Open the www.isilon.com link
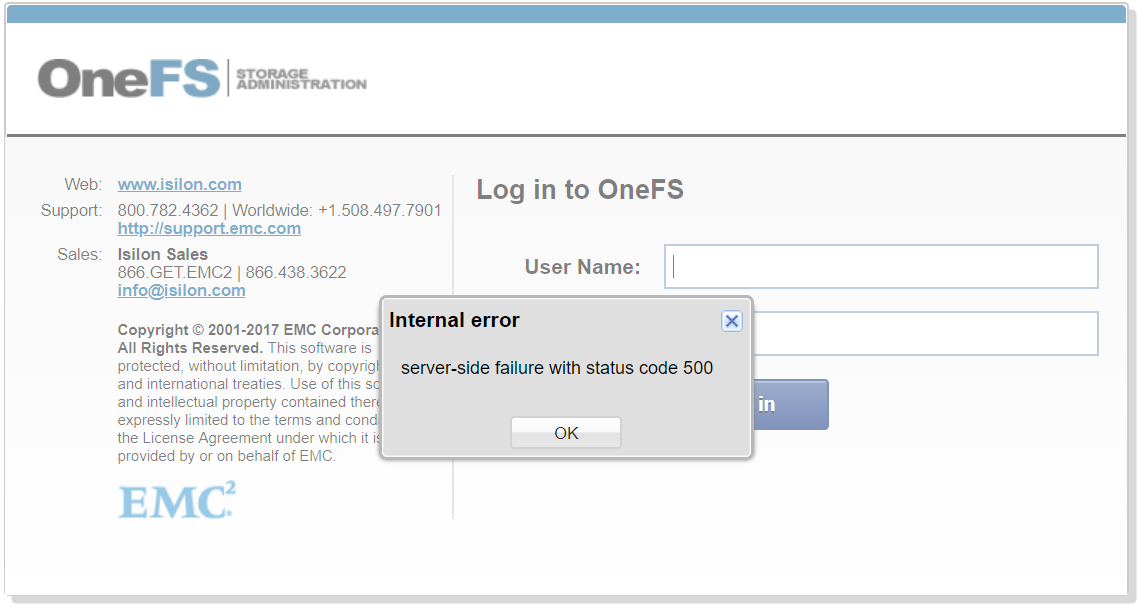 tap(179, 184)
